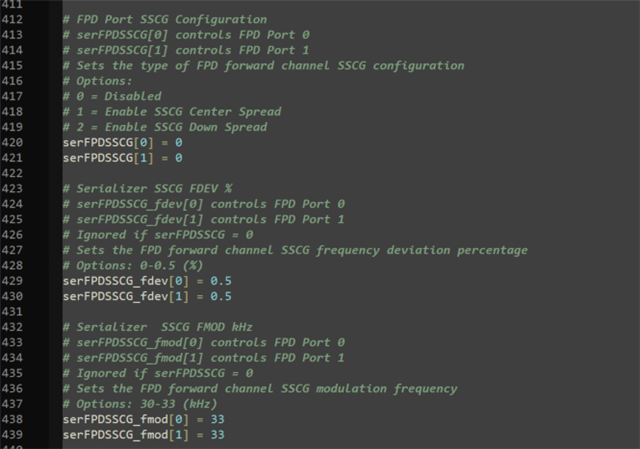Click line number 411 in the gutter

15,4
